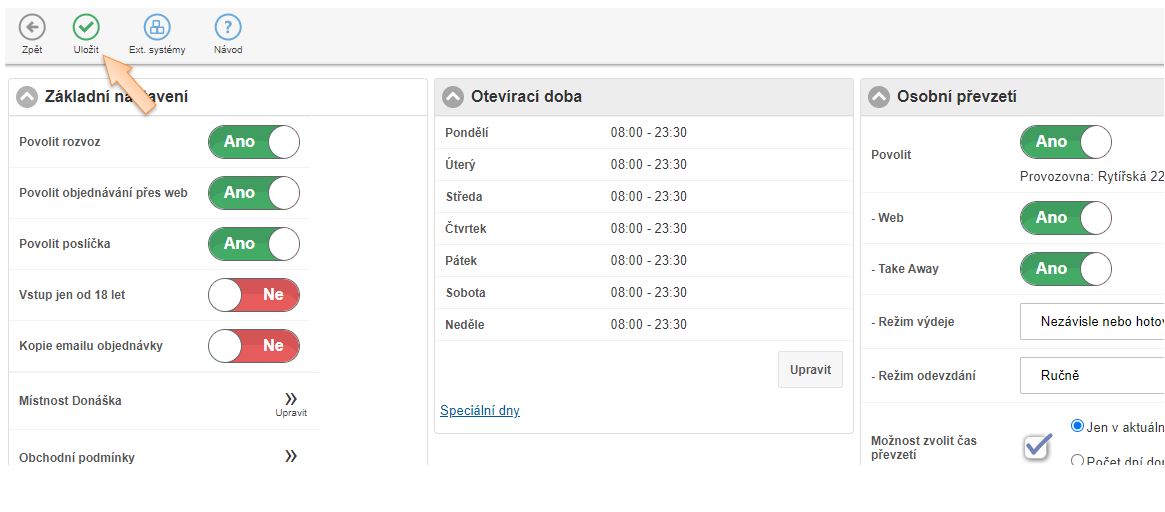Uncheck Možnost zvolit čas převzetí checkbox
The height and width of the screenshot is (512, 1165).
1037,447
